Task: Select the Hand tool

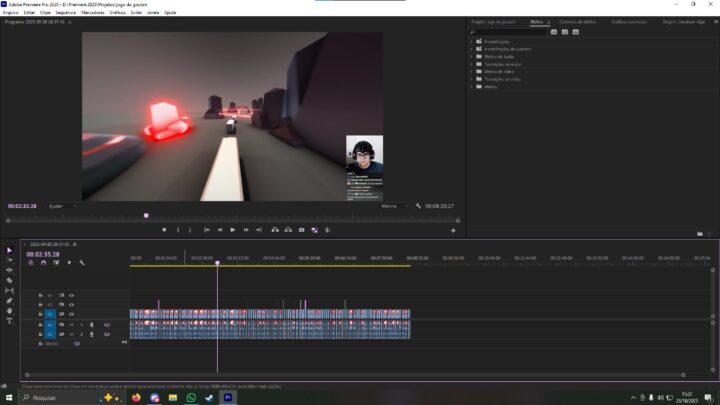Action: point(9,311)
